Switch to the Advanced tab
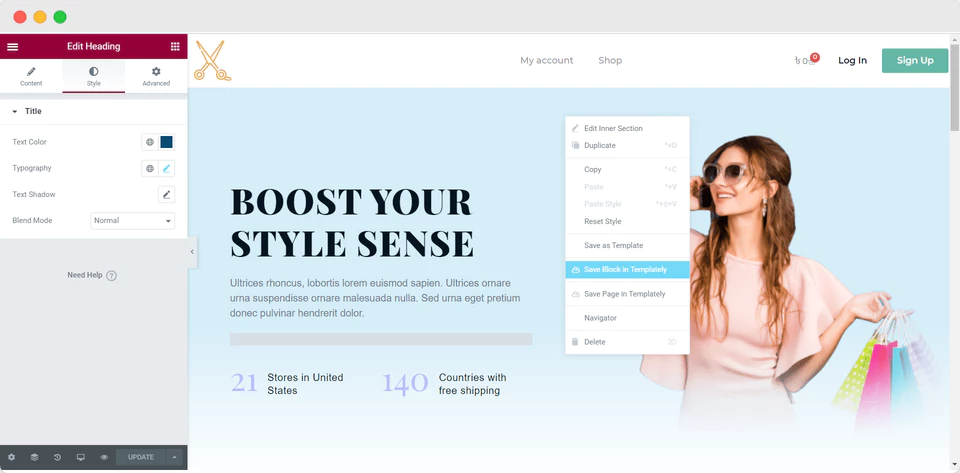Viewport: 960px width, 473px height. (x=156, y=76)
